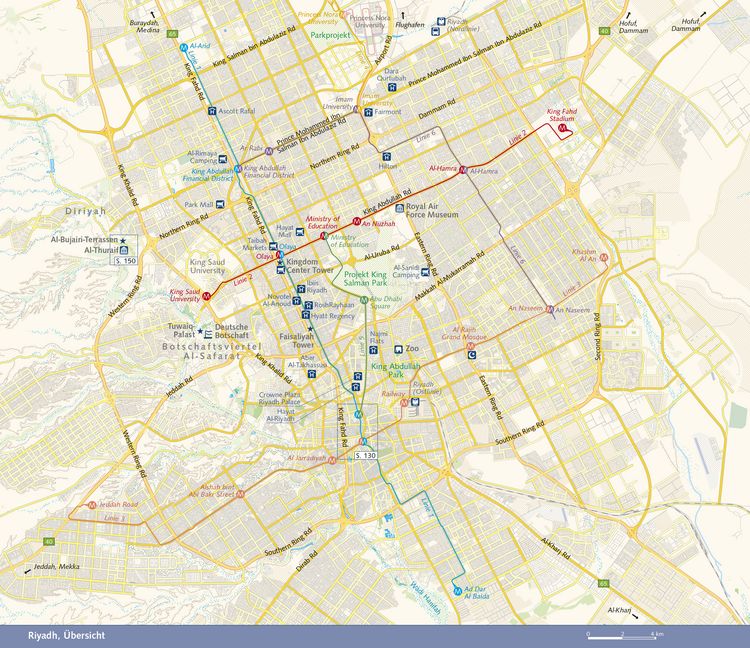The height and width of the screenshot is (648, 750).
Task: Click the Abu Dhabi Square metro marker
Action: click(x=364, y=300)
